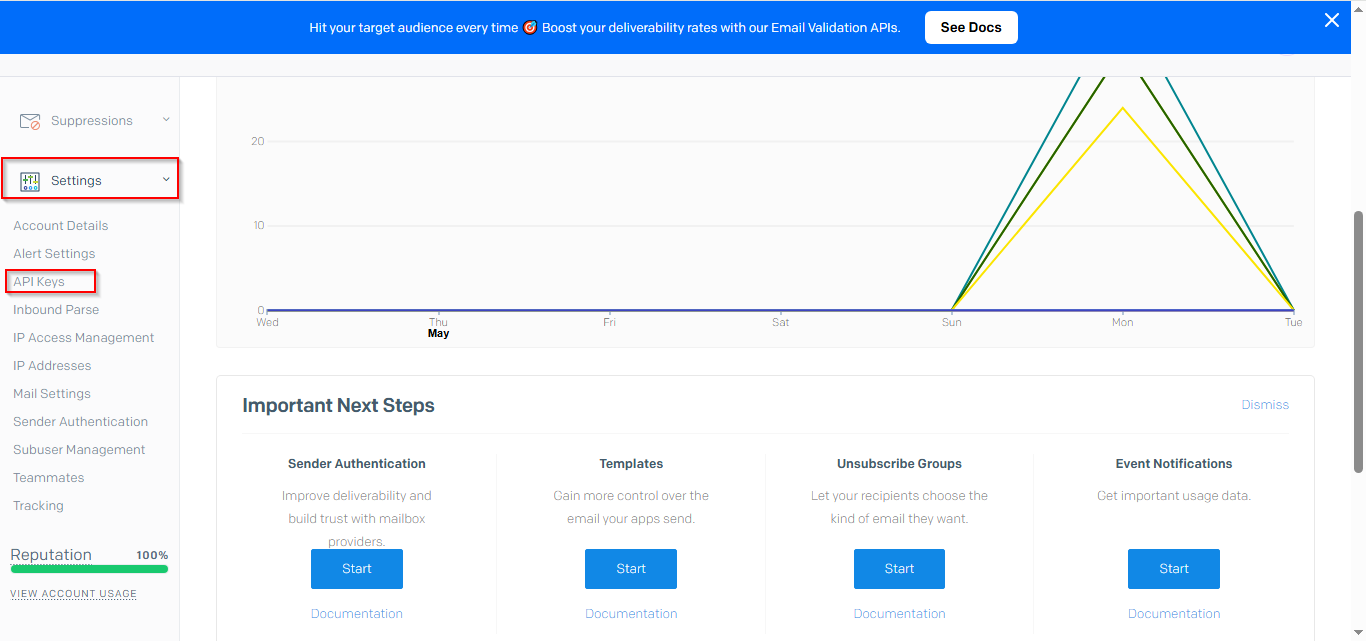Screen dimensions: 1366x641
Task: Open the Settings sidebar section
Action: click(x=90, y=179)
